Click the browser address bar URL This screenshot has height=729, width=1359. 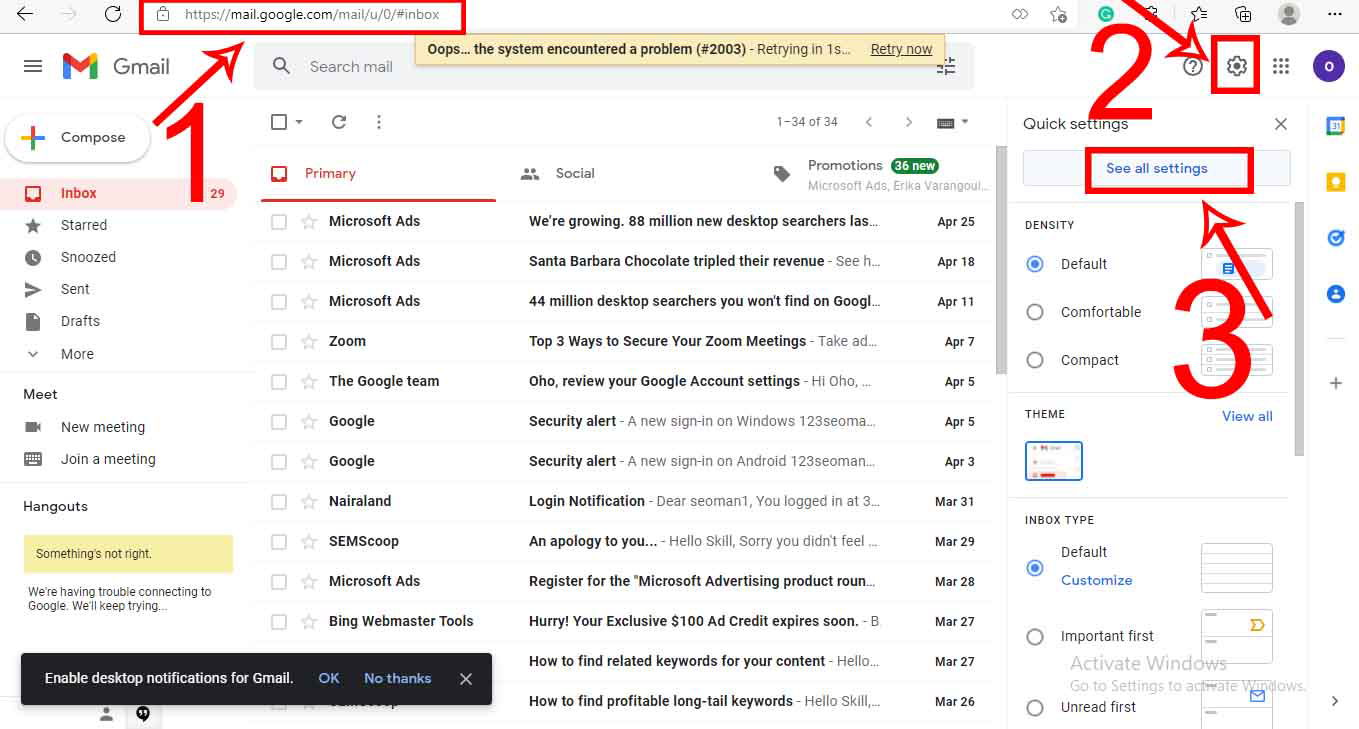pyautogui.click(x=312, y=15)
